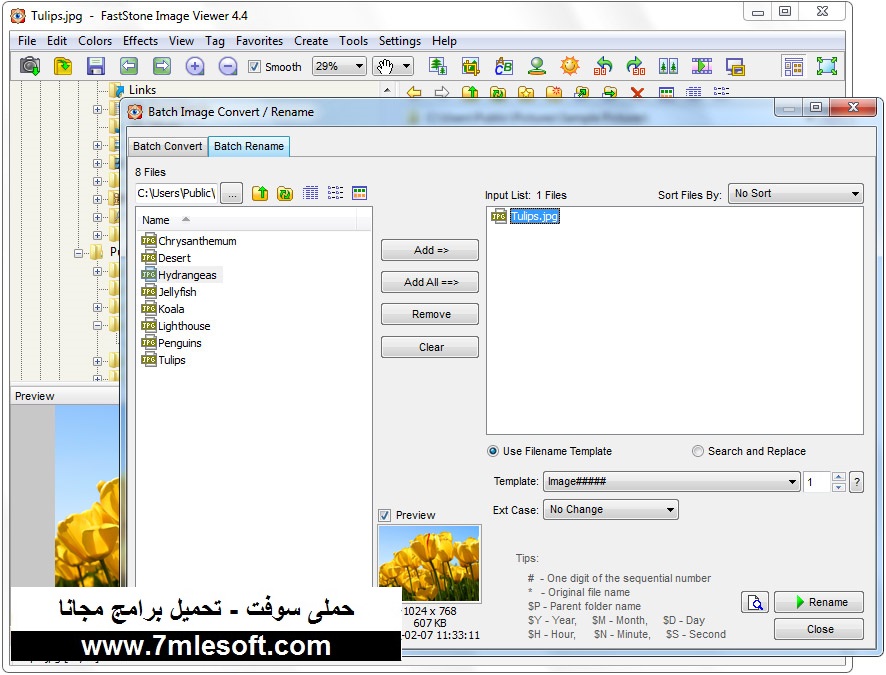Open the Draw Board text icon

[503, 66]
